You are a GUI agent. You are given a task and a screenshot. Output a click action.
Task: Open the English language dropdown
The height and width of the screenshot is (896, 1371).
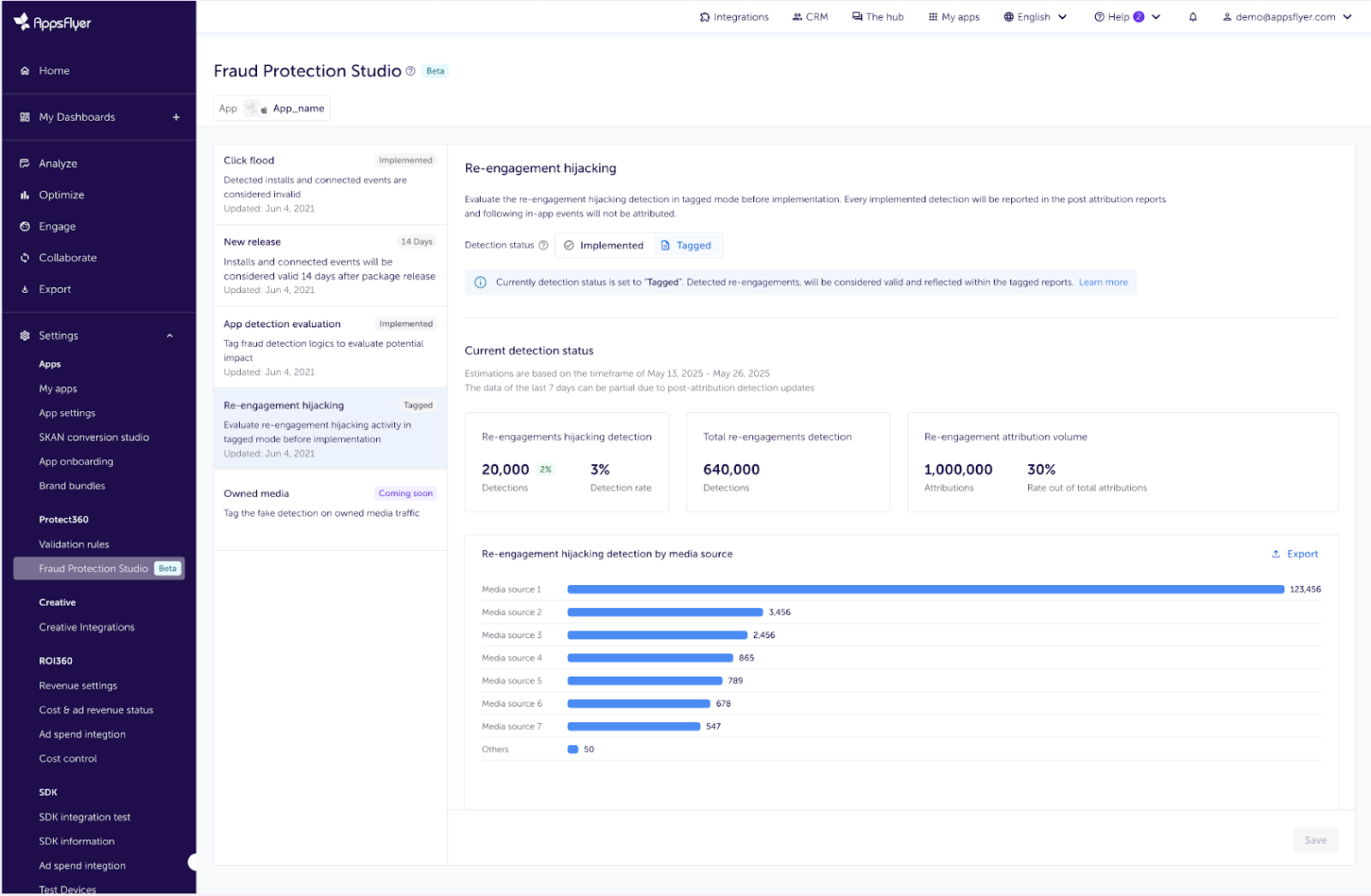coord(1035,17)
